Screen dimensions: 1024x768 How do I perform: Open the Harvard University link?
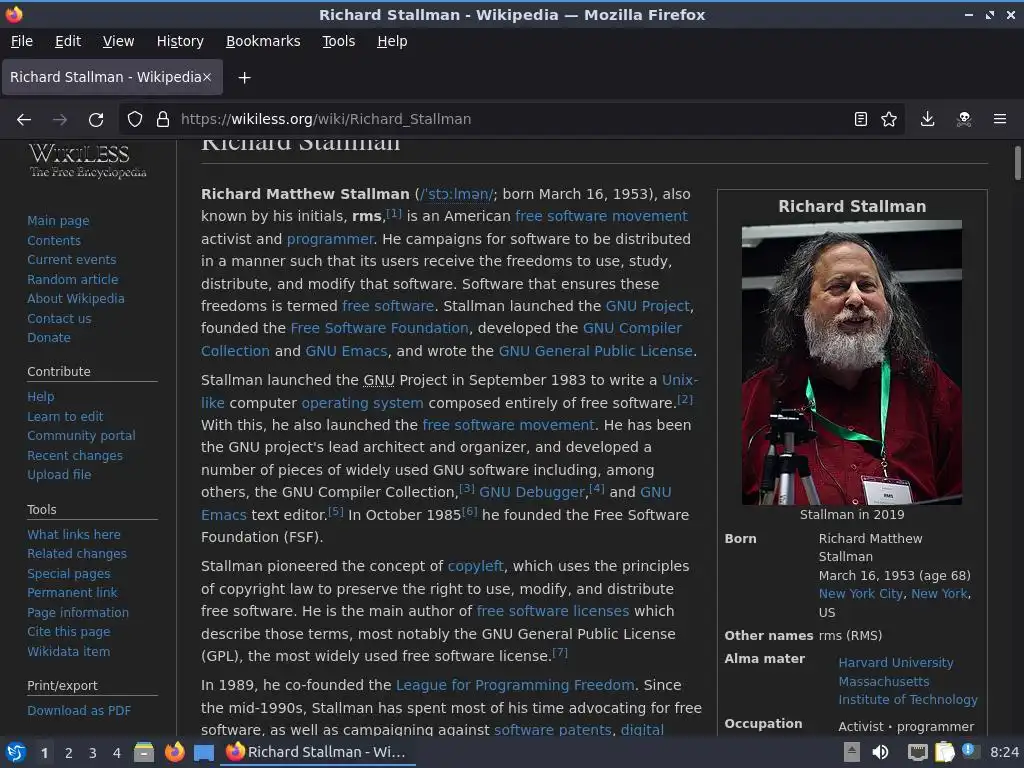[x=895, y=662]
